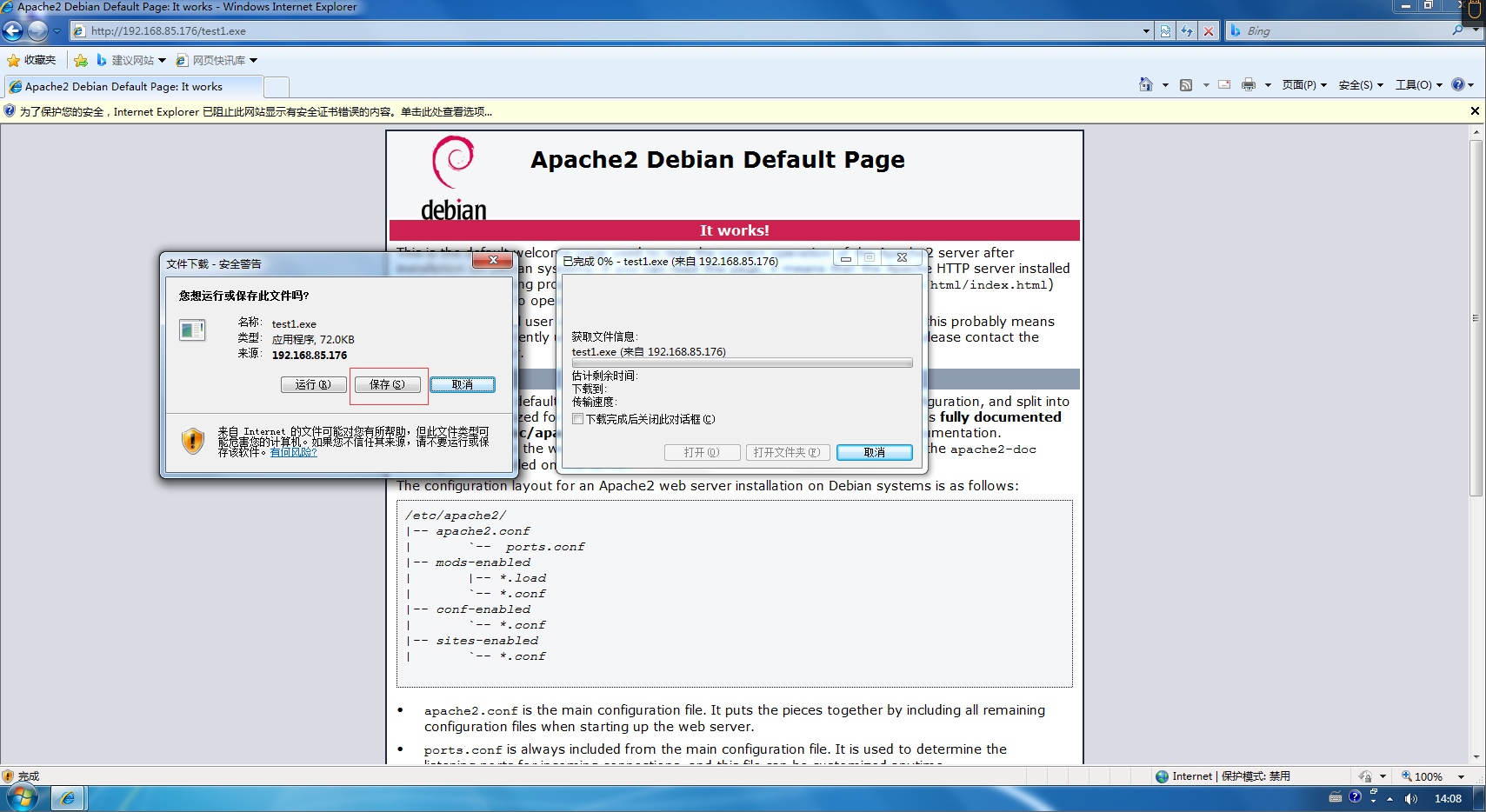Screen dimensions: 1486x812
Task: Click the Forward navigation arrow
Action: coord(37,31)
